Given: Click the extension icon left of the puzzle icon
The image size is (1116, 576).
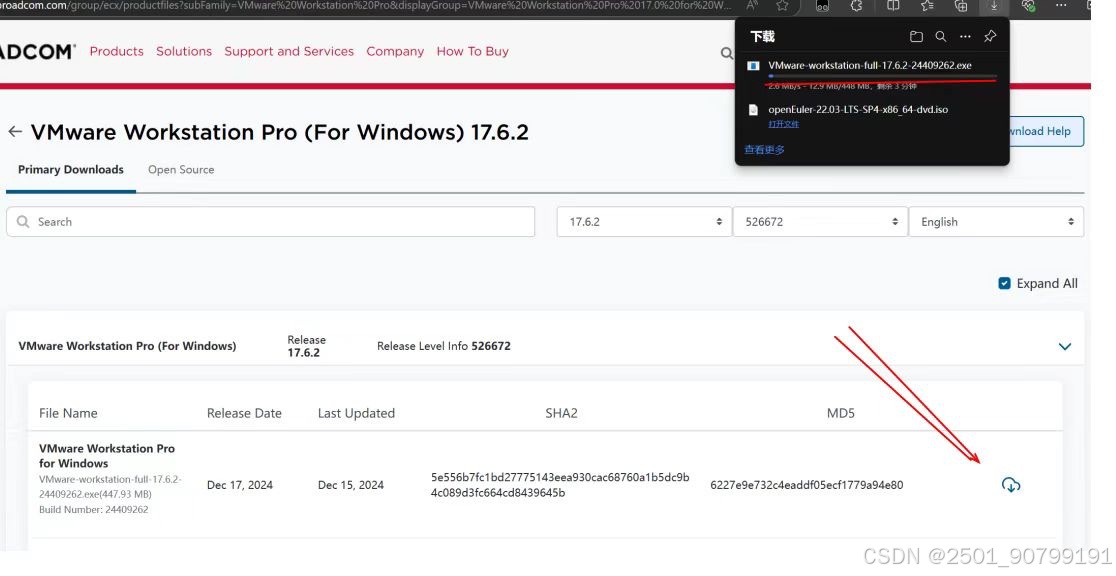Looking at the screenshot, I should click(822, 6).
